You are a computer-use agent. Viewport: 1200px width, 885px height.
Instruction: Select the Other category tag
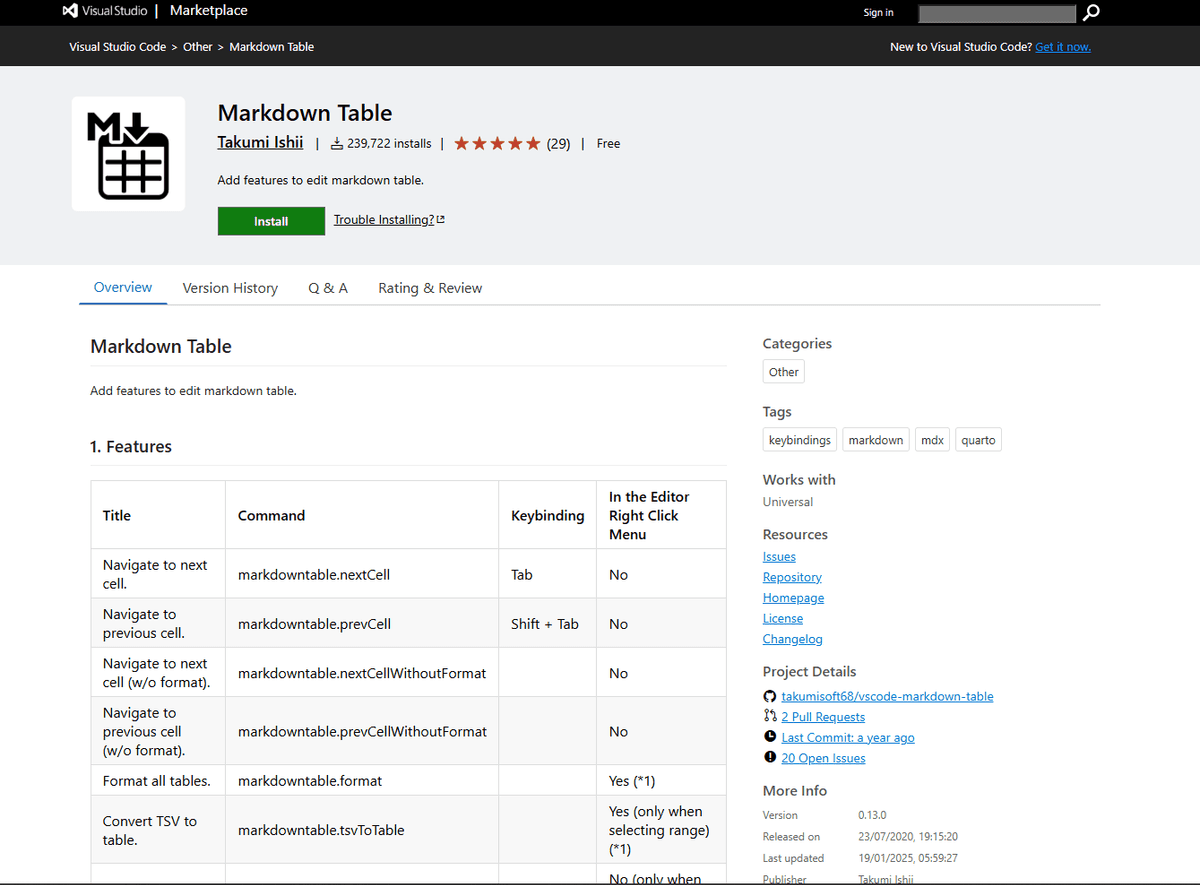(784, 372)
